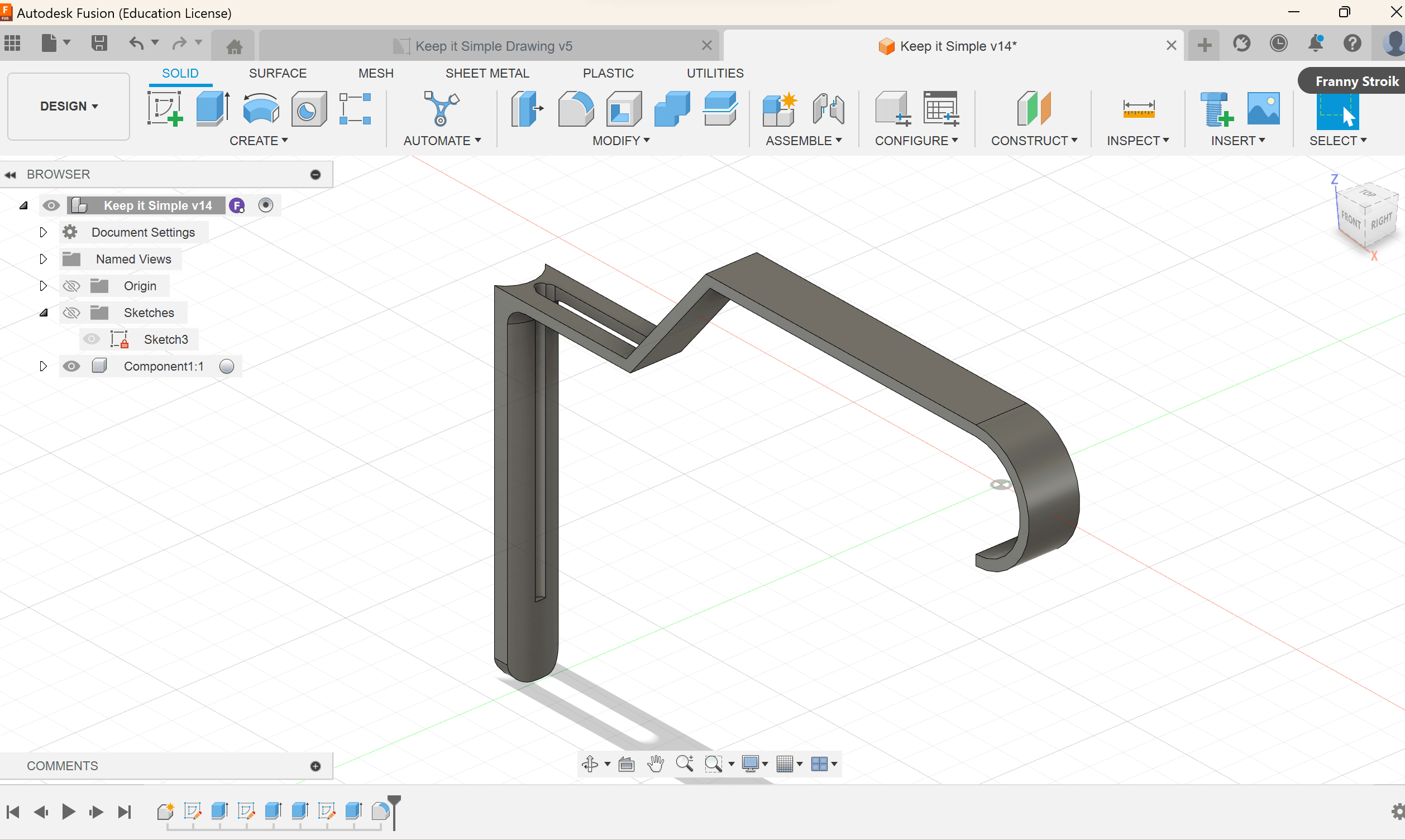1405x840 pixels.
Task: Toggle visibility of Keep it Simple v14
Action: [x=51, y=205]
